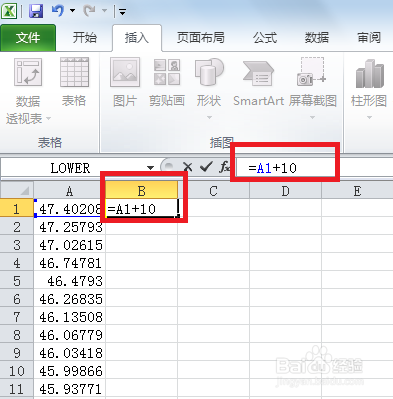Insert a 图片 picture
Viewport: 393px width, 399px height.
(x=125, y=82)
